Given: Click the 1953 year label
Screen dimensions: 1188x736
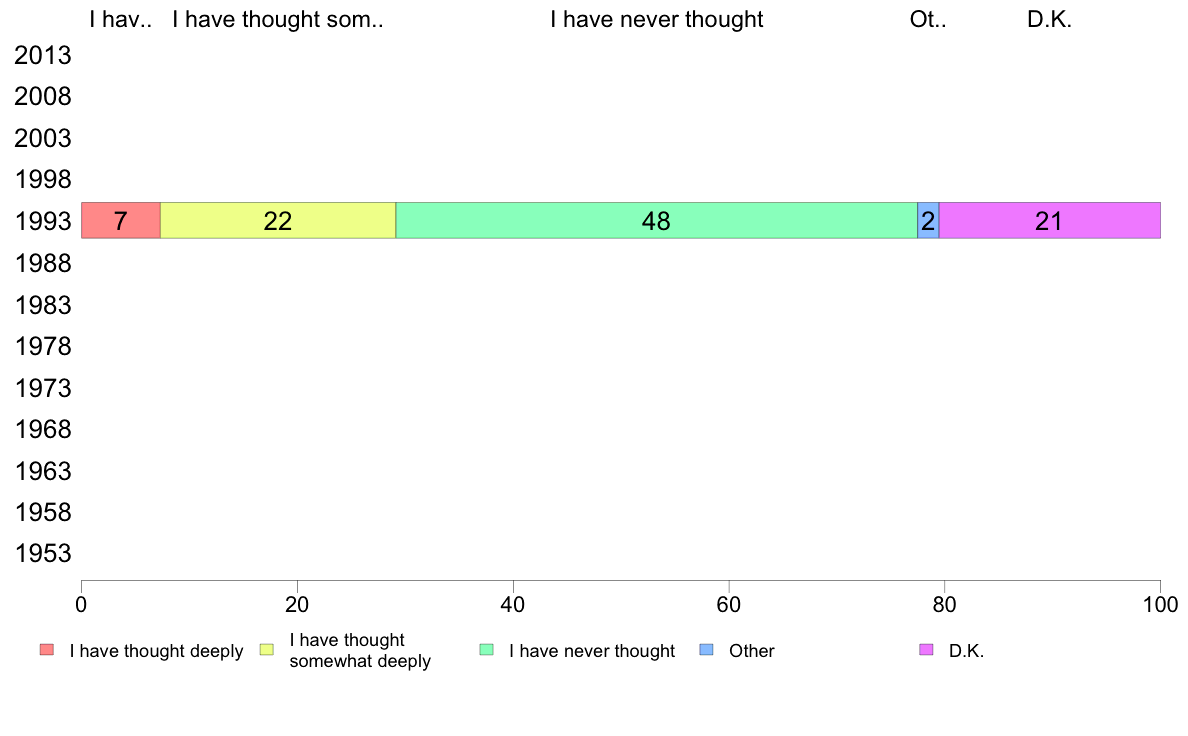Looking at the screenshot, I should (43, 553).
